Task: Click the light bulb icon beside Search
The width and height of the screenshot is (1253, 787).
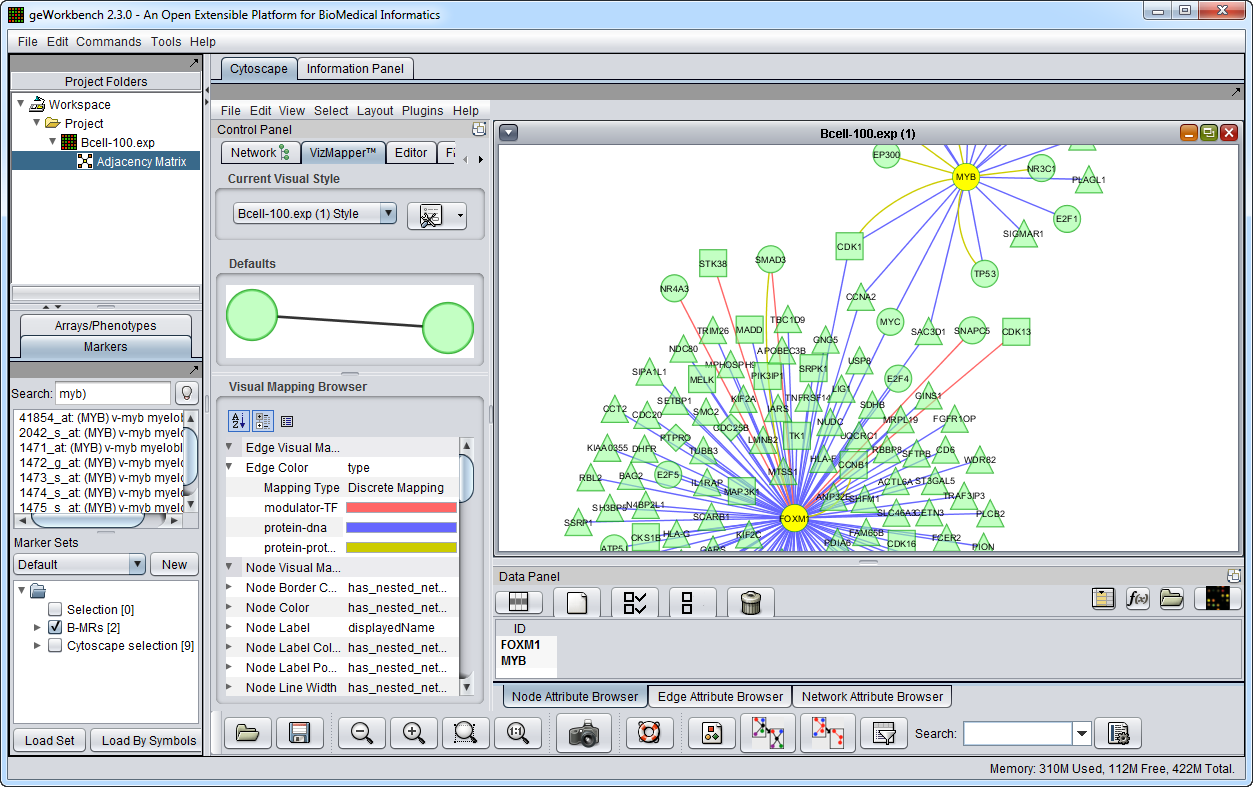Action: coord(186,393)
